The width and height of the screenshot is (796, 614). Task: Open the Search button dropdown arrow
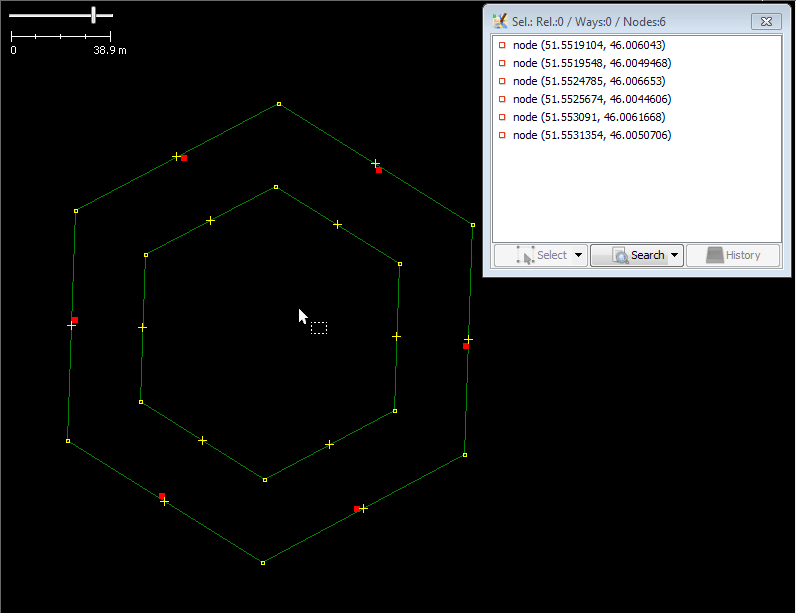click(x=675, y=255)
